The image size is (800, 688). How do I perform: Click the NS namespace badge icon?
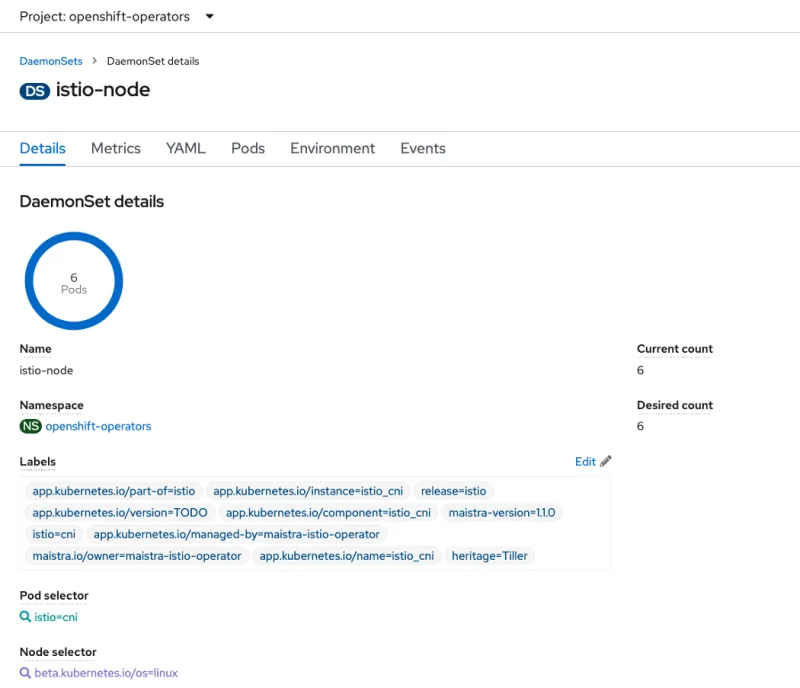pos(29,426)
